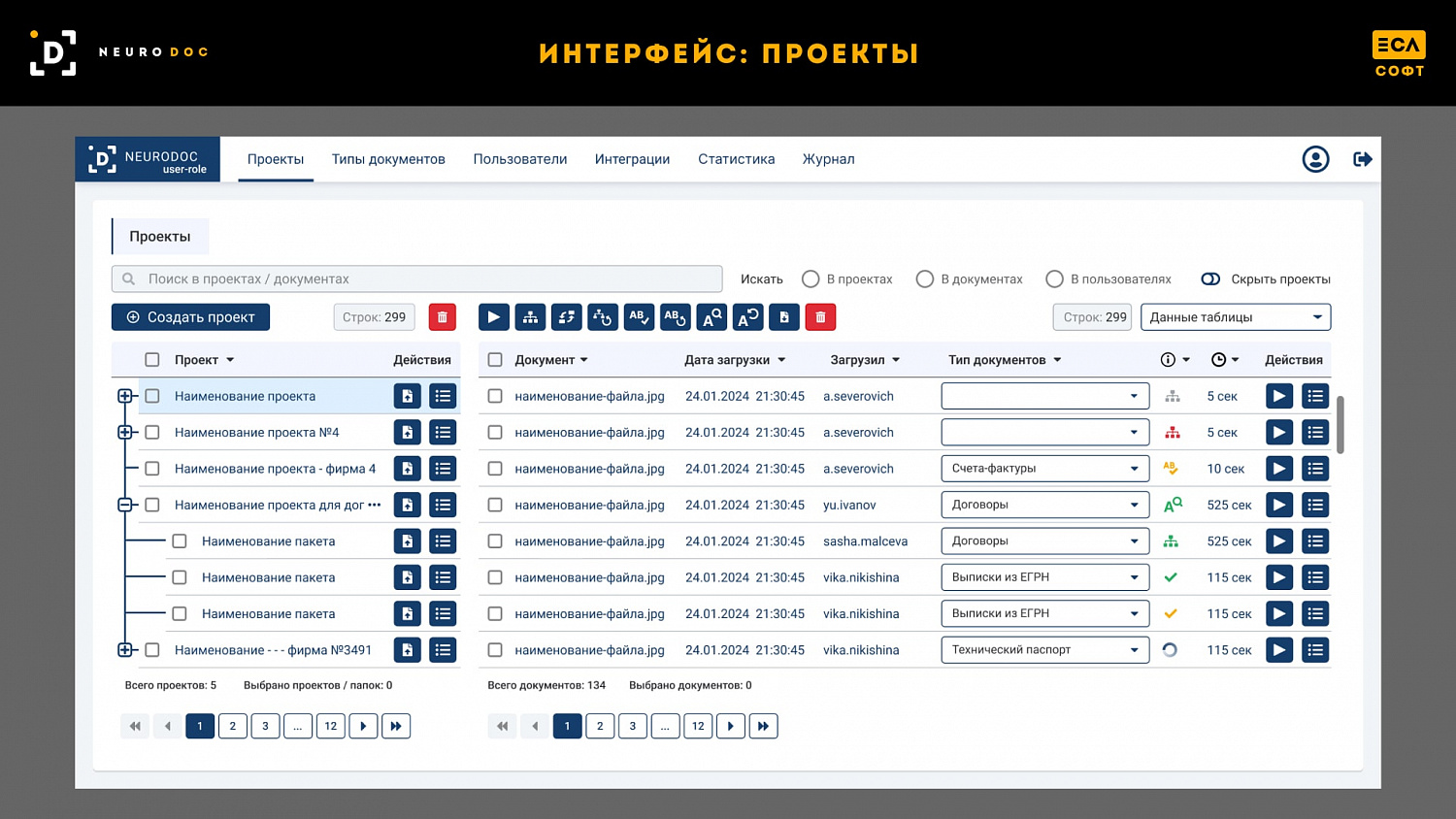Click the A with refresh arrow toolbar icon

[x=747, y=317]
